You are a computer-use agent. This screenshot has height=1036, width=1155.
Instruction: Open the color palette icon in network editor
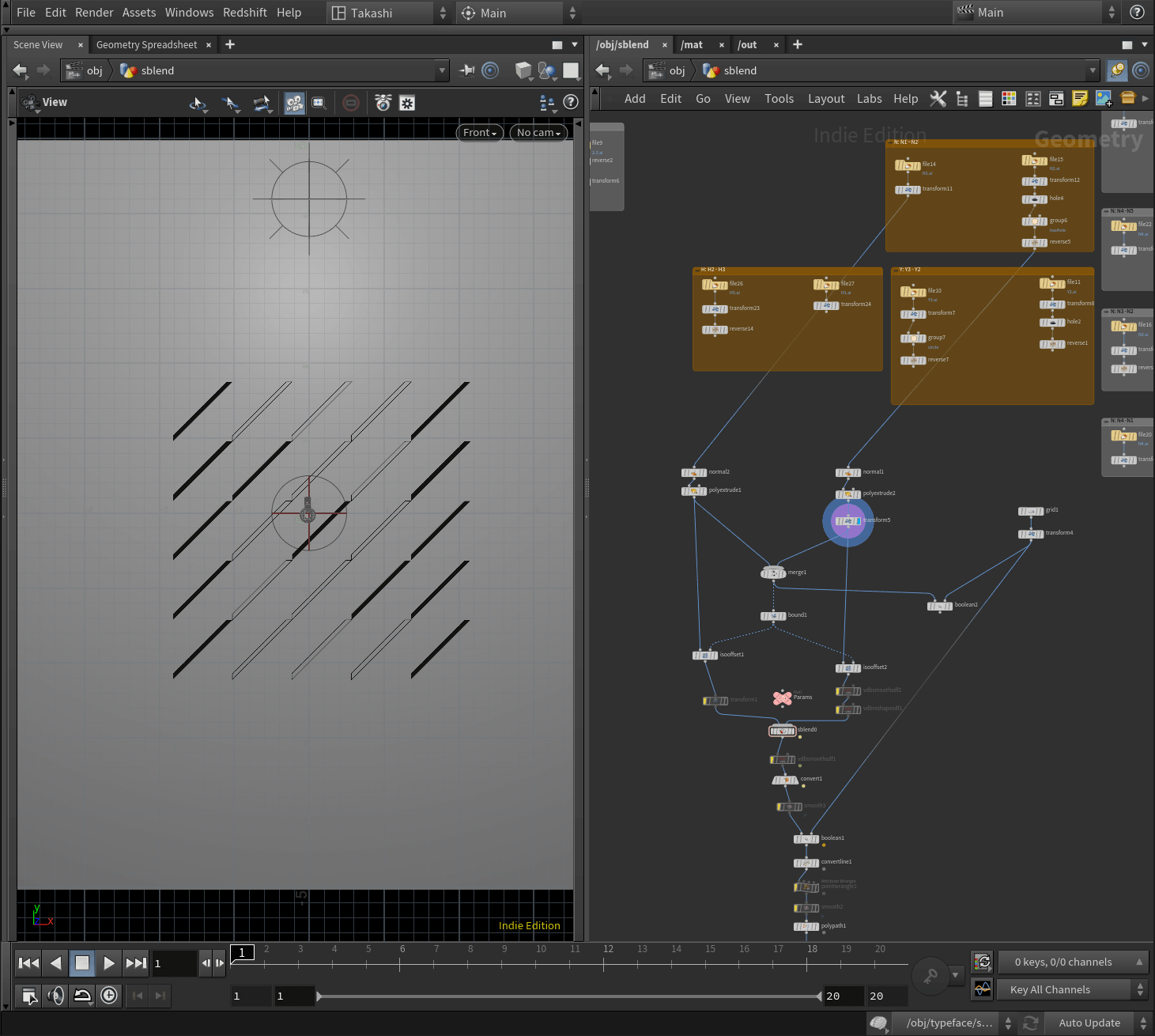coord(1009,99)
